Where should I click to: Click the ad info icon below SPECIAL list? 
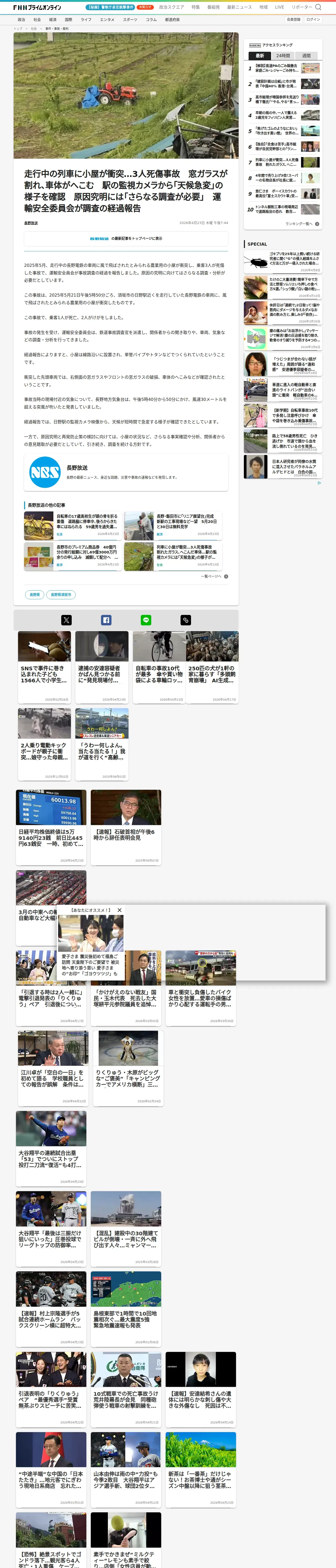[x=319, y=483]
